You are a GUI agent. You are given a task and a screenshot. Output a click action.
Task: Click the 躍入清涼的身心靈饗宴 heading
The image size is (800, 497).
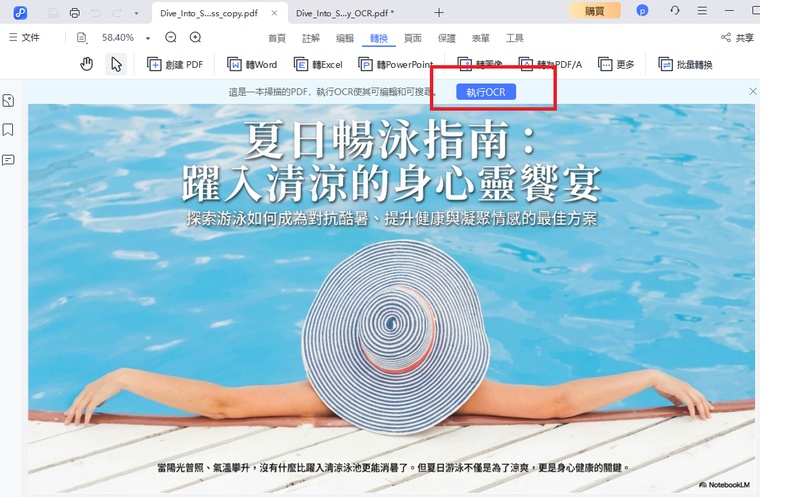pyautogui.click(x=391, y=183)
